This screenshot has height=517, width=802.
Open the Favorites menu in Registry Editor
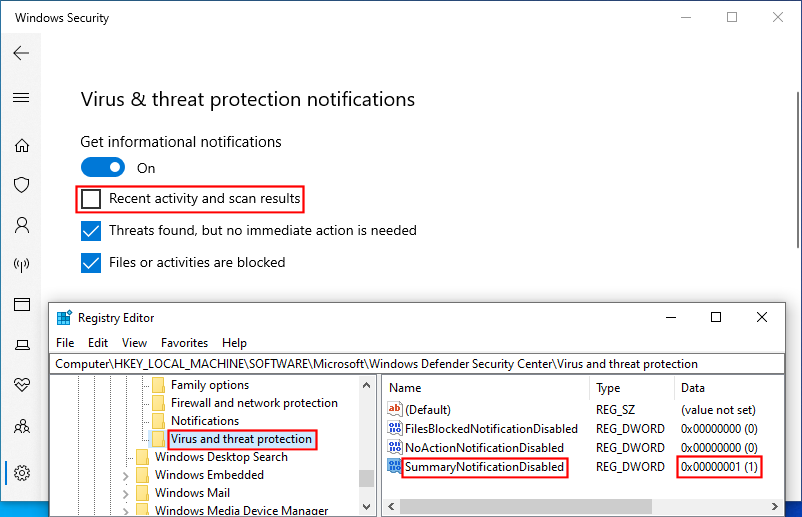(184, 343)
